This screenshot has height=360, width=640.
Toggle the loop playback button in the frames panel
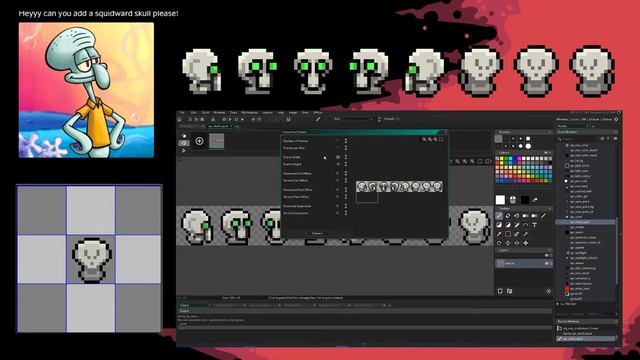coord(184,143)
